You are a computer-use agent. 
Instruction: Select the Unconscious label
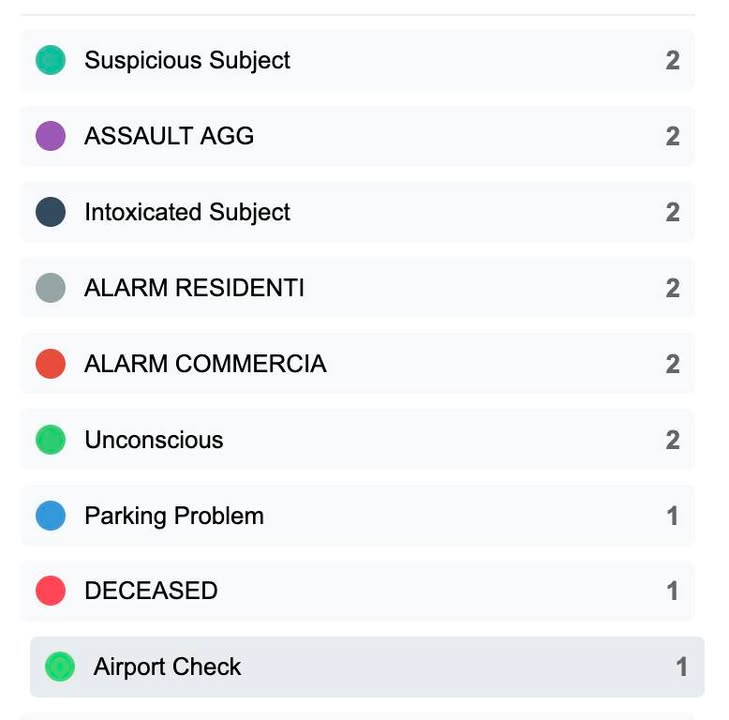pyautogui.click(x=154, y=440)
